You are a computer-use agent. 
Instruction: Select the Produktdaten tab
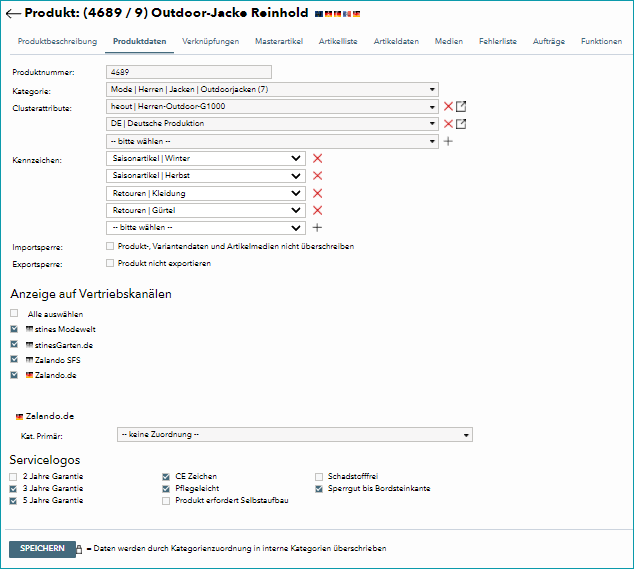coord(139,41)
